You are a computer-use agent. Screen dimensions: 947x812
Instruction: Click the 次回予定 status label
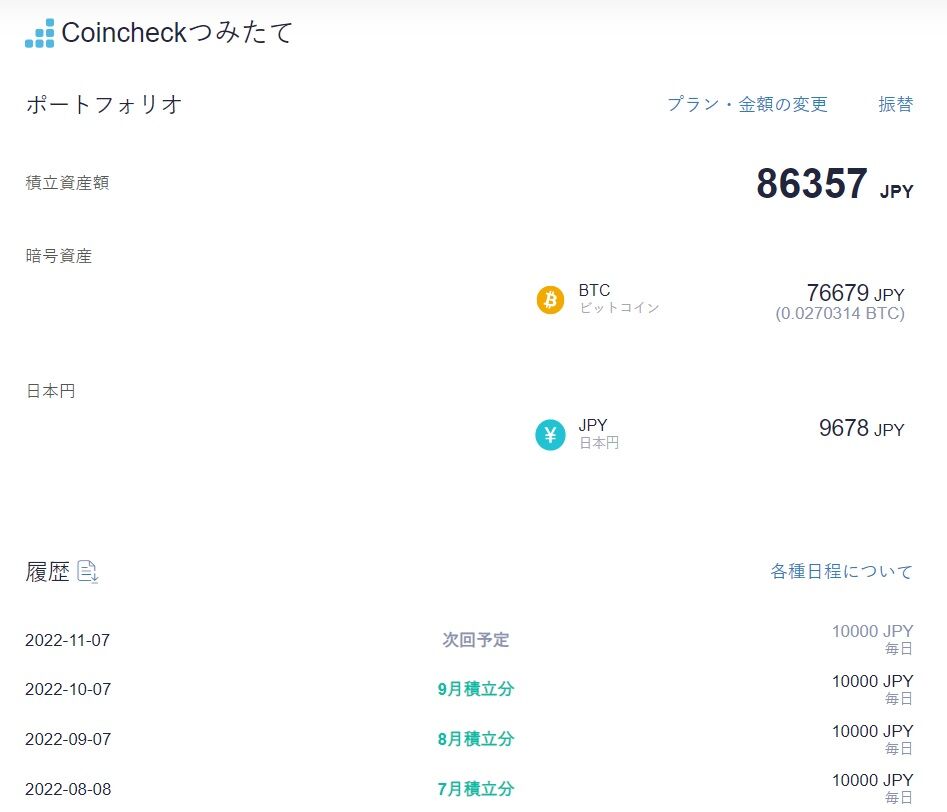476,640
